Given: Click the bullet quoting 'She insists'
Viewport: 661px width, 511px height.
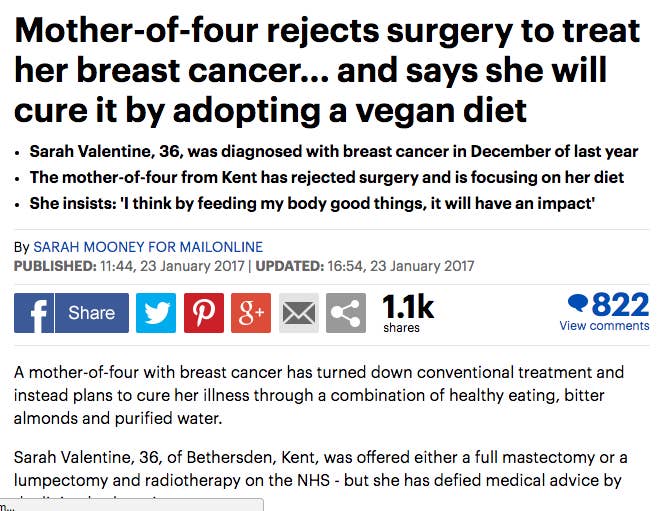Looking at the screenshot, I should click(312, 204).
